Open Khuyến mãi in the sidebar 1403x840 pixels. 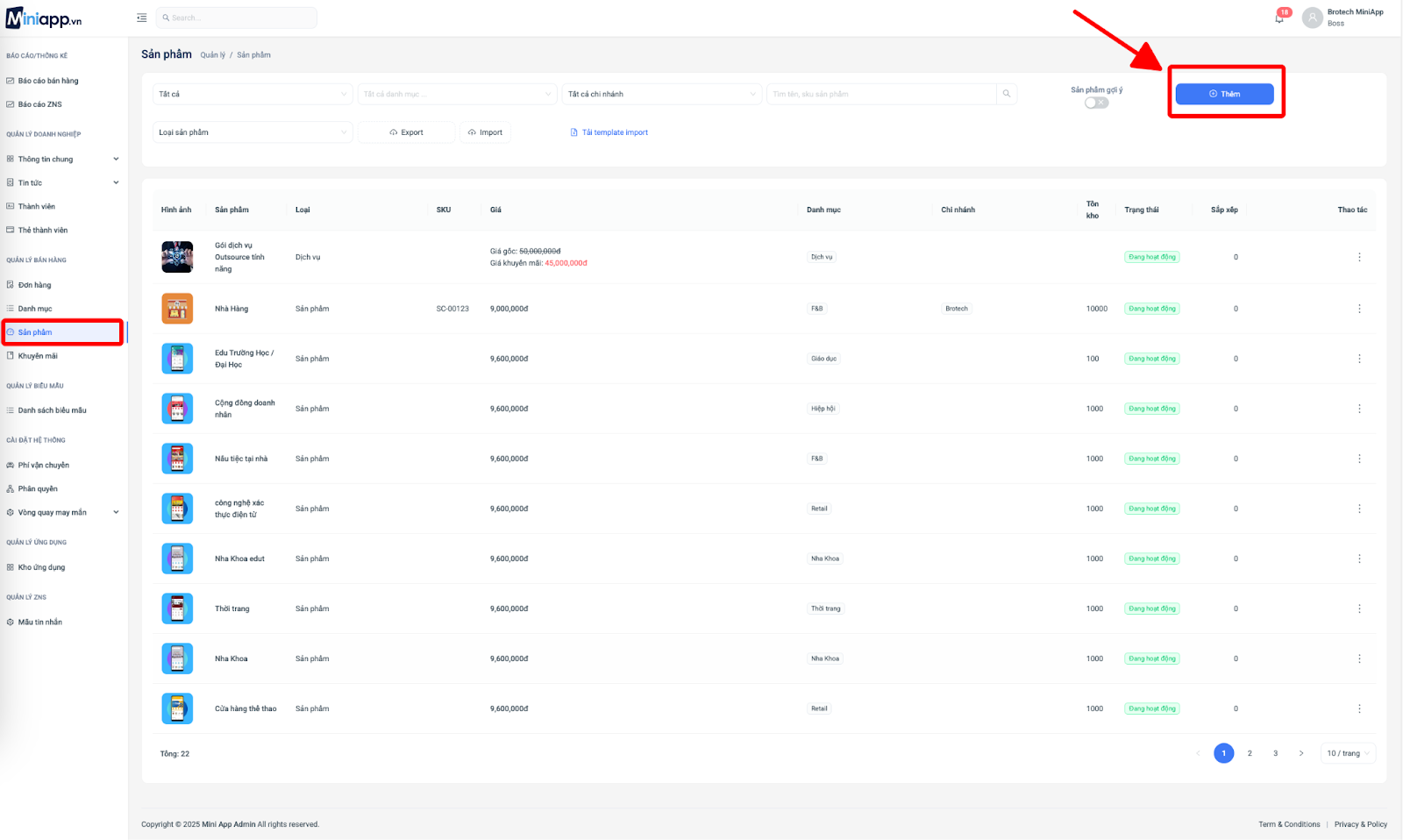[x=38, y=356]
